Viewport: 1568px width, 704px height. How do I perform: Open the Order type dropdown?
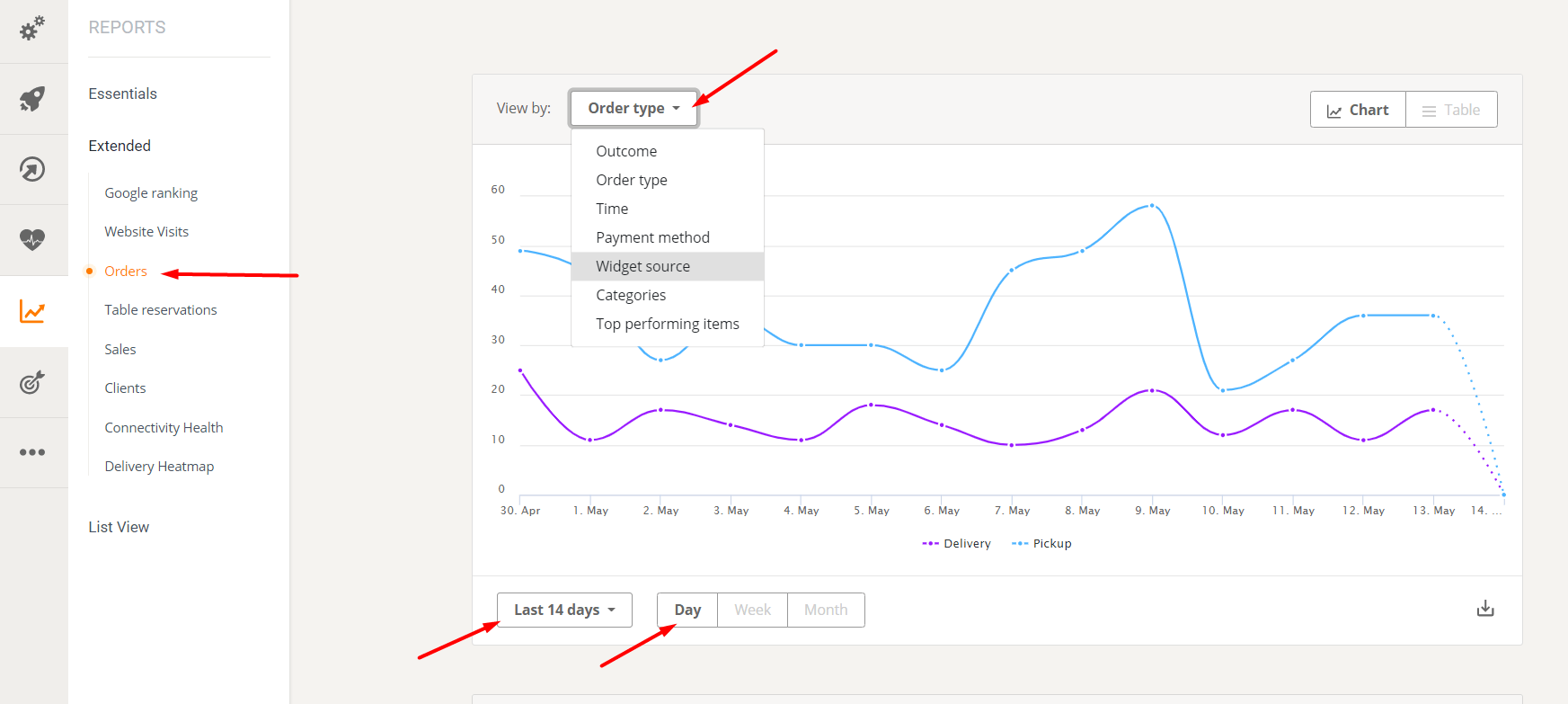[x=633, y=108]
